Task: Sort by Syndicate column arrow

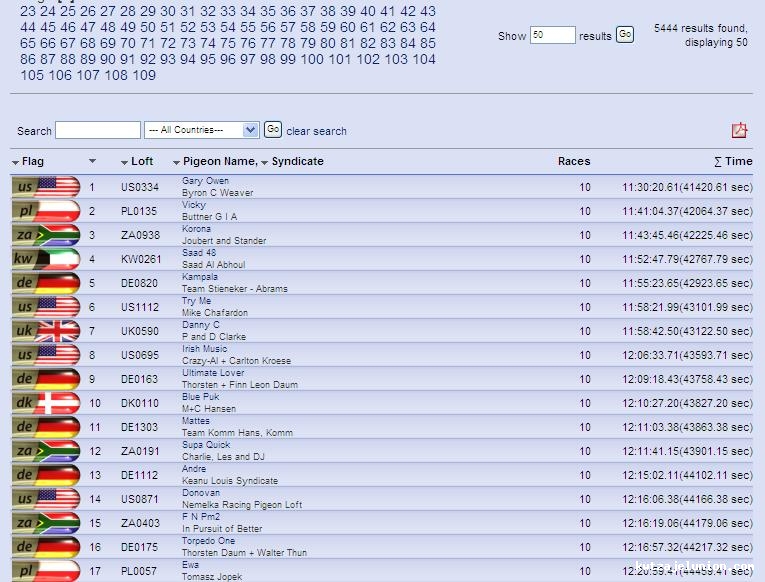Action: pos(265,162)
